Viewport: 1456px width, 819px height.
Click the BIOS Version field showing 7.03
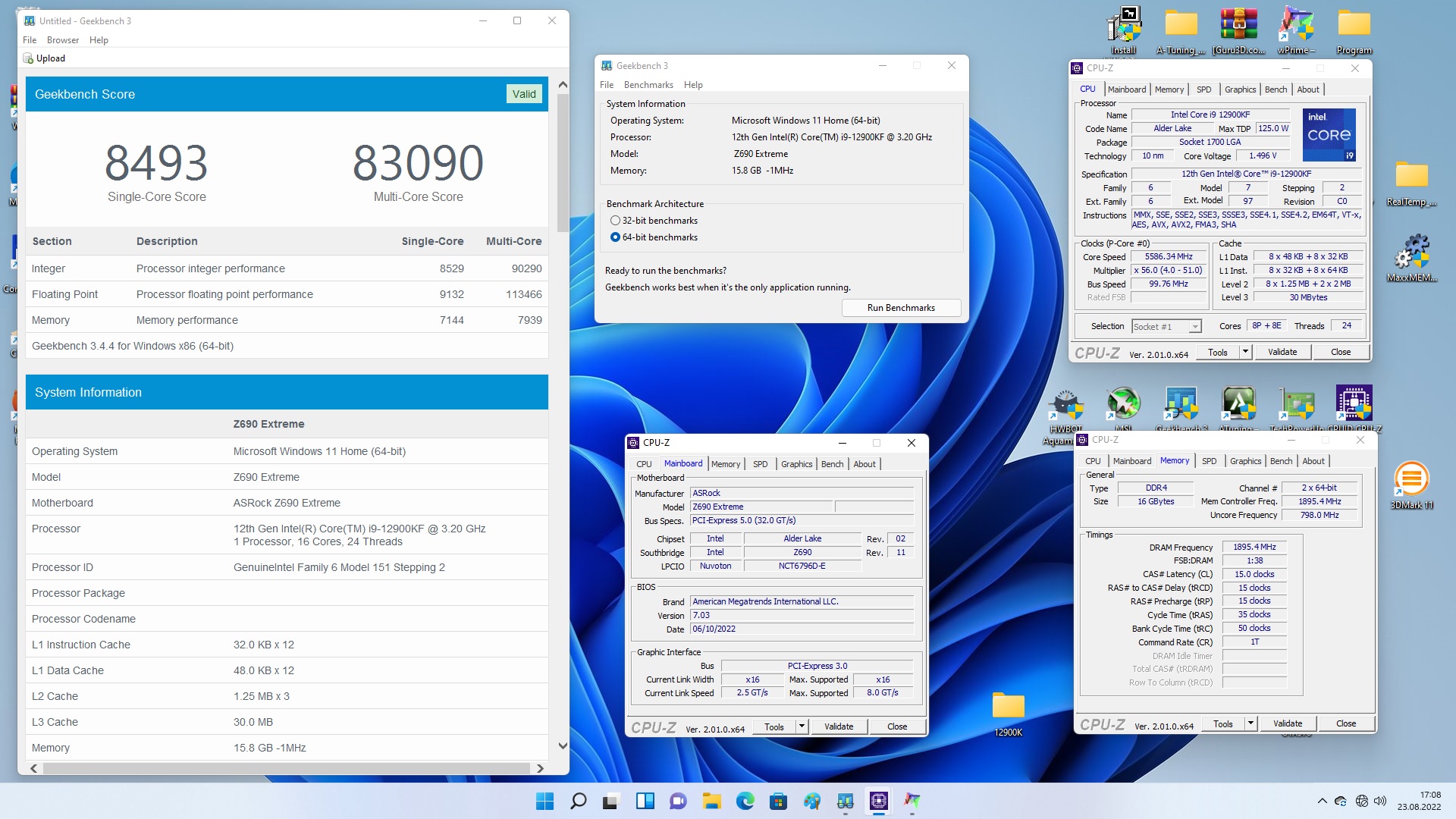(x=802, y=616)
